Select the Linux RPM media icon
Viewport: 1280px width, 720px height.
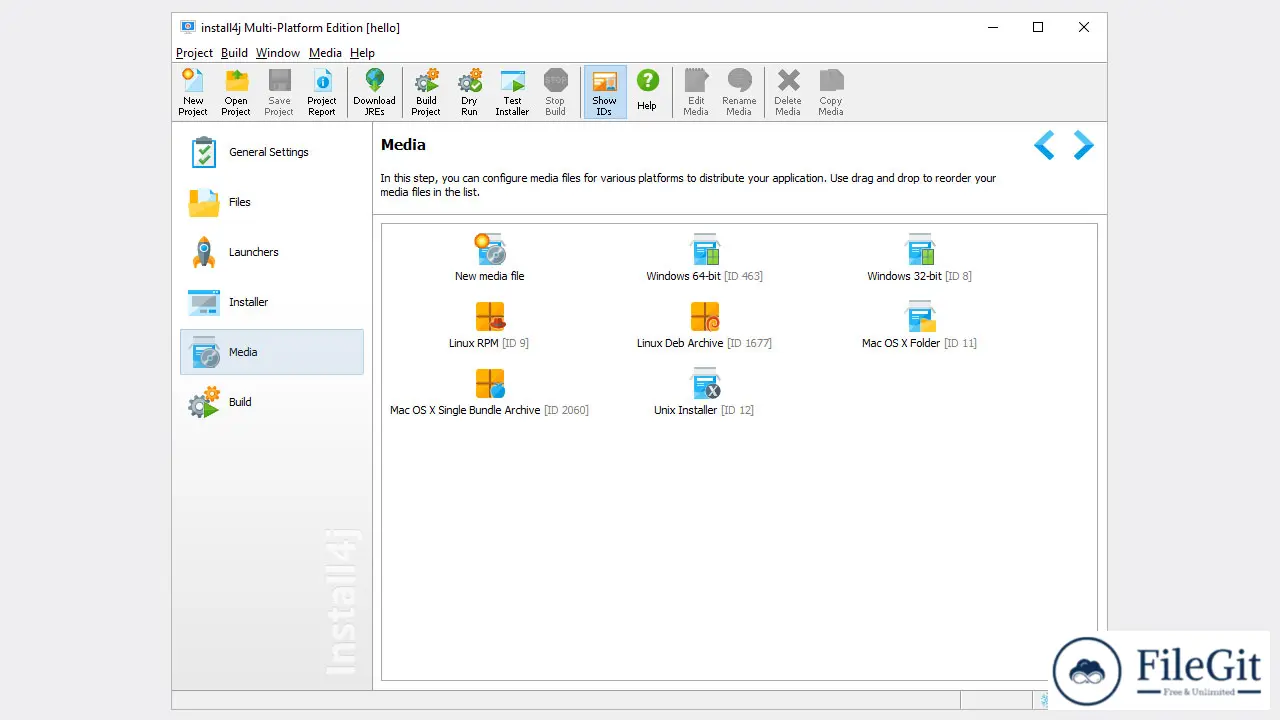click(490, 316)
